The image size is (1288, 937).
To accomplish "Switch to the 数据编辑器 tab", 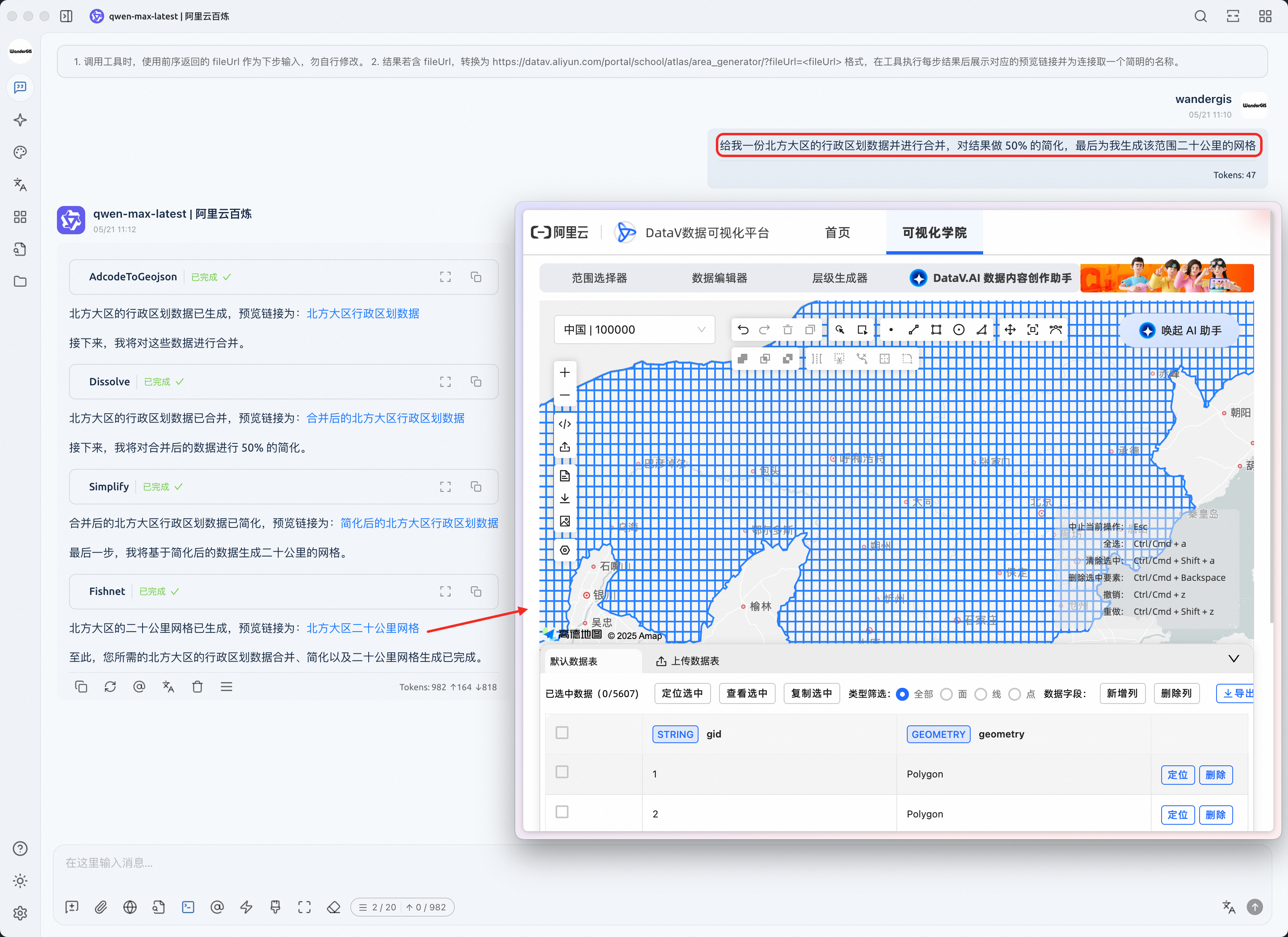I will [x=719, y=278].
